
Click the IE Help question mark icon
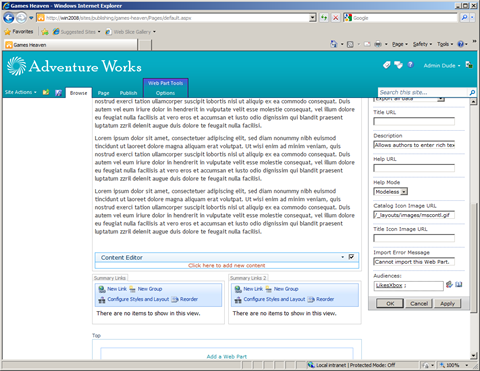pos(461,44)
